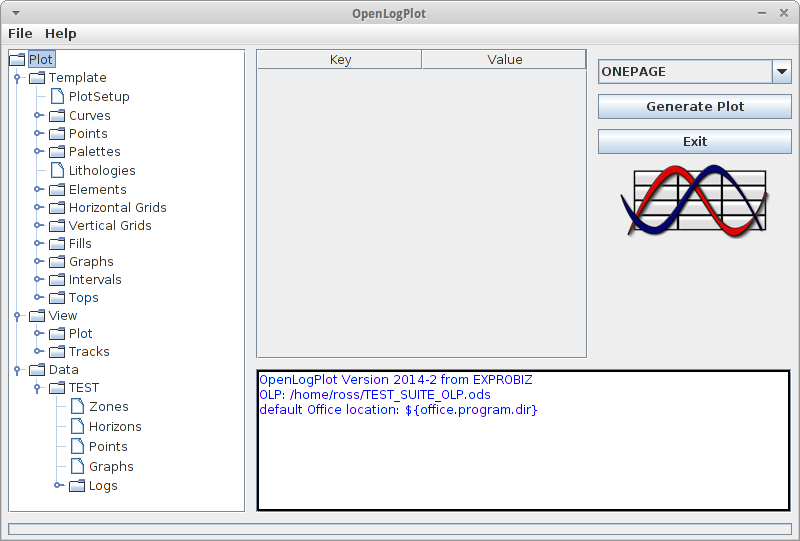
Task: Select the Plot item under View
Action: [81, 334]
